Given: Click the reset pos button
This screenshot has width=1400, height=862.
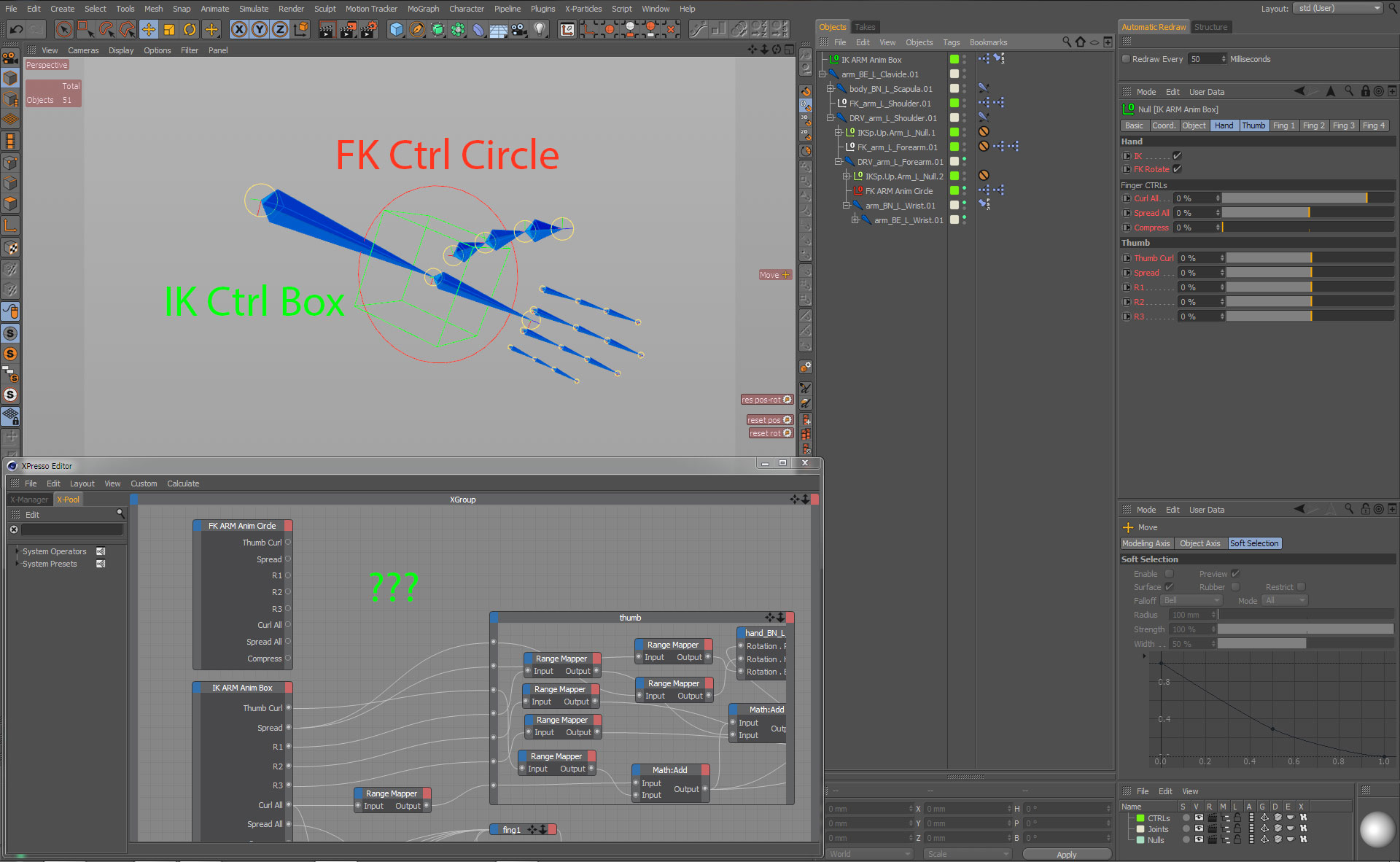Looking at the screenshot, I should coord(769,420).
